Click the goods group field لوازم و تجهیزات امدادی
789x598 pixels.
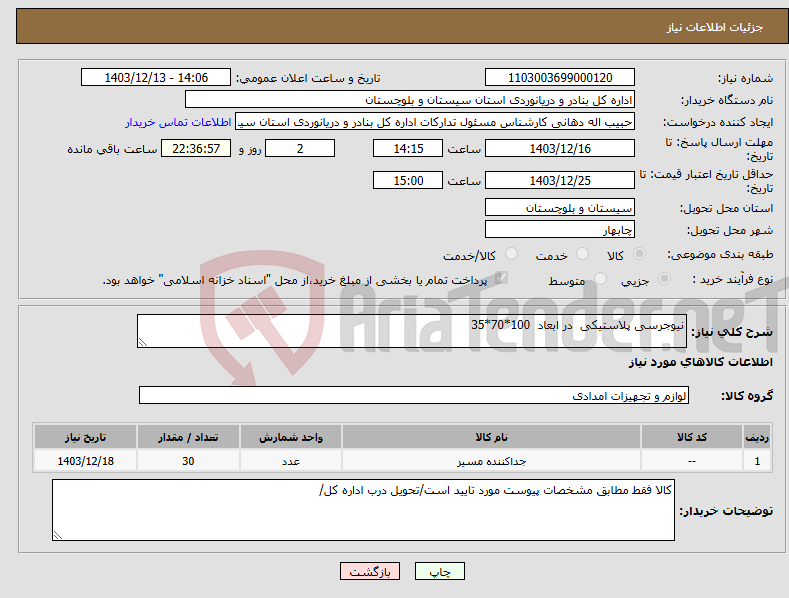414,396
